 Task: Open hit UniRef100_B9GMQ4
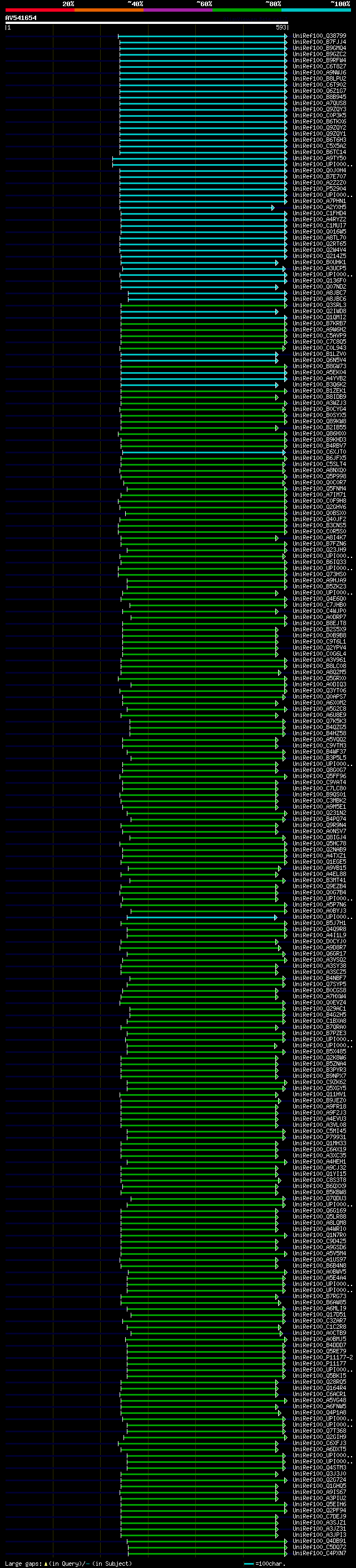(319, 48)
